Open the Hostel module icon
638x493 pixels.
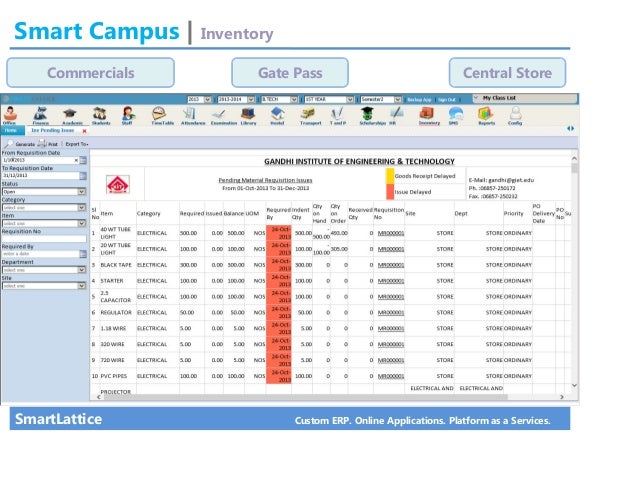coord(277,115)
